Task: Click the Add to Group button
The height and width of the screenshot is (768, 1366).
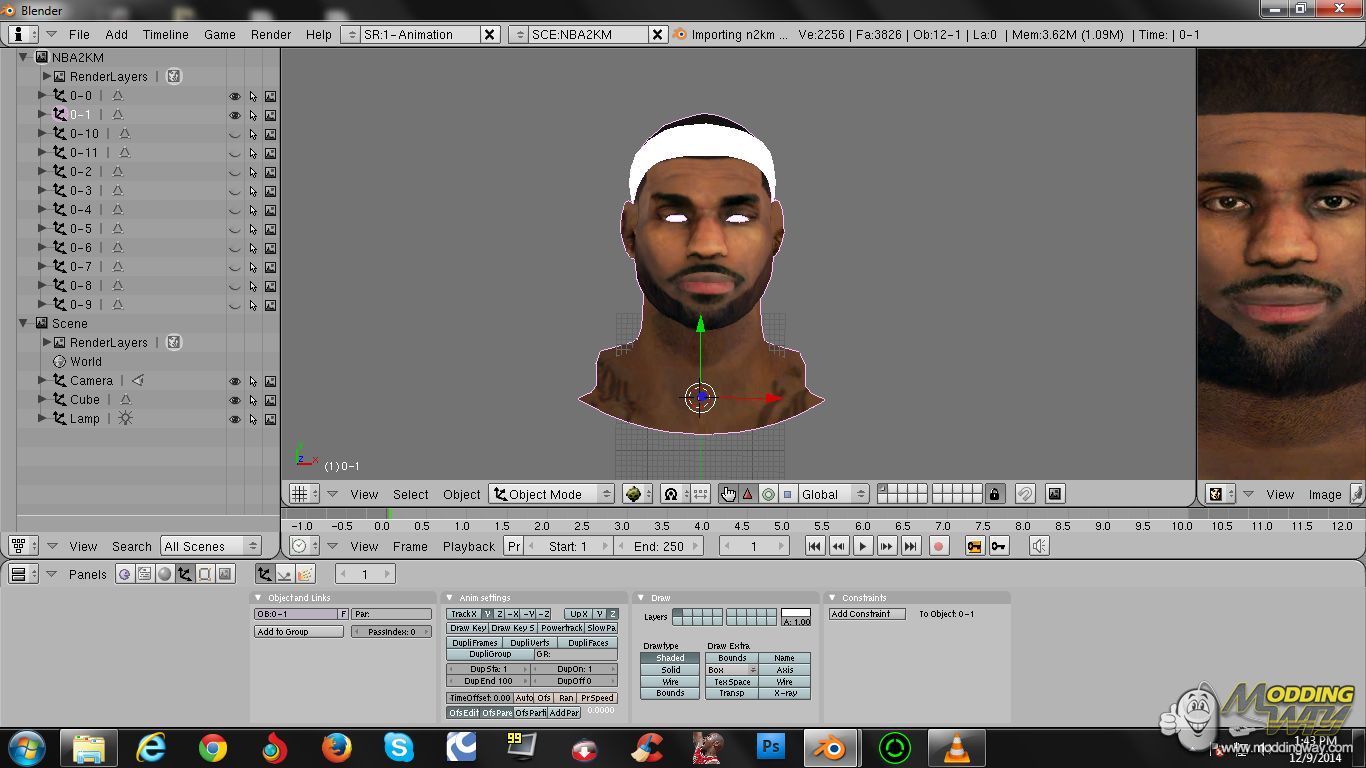Action: click(299, 632)
